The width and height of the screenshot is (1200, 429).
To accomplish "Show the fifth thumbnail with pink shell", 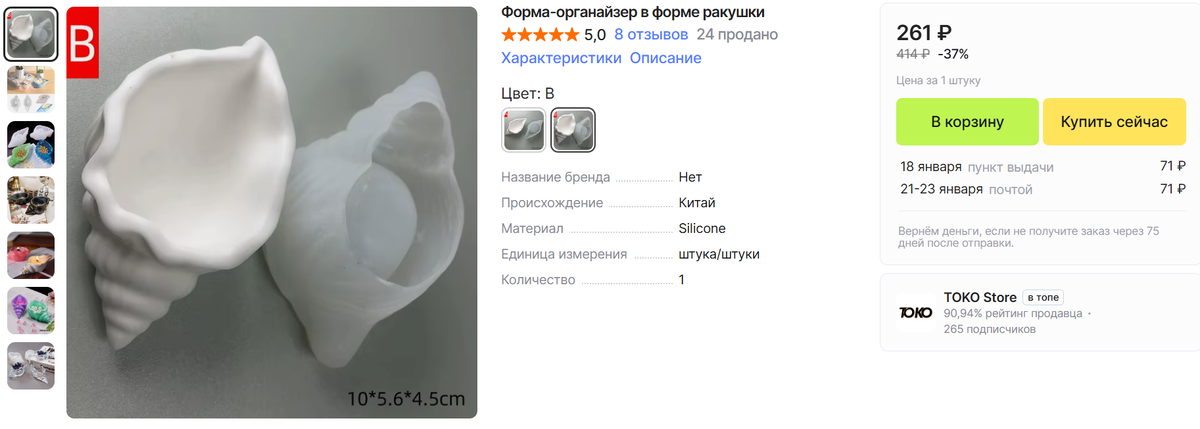I will (x=31, y=256).
